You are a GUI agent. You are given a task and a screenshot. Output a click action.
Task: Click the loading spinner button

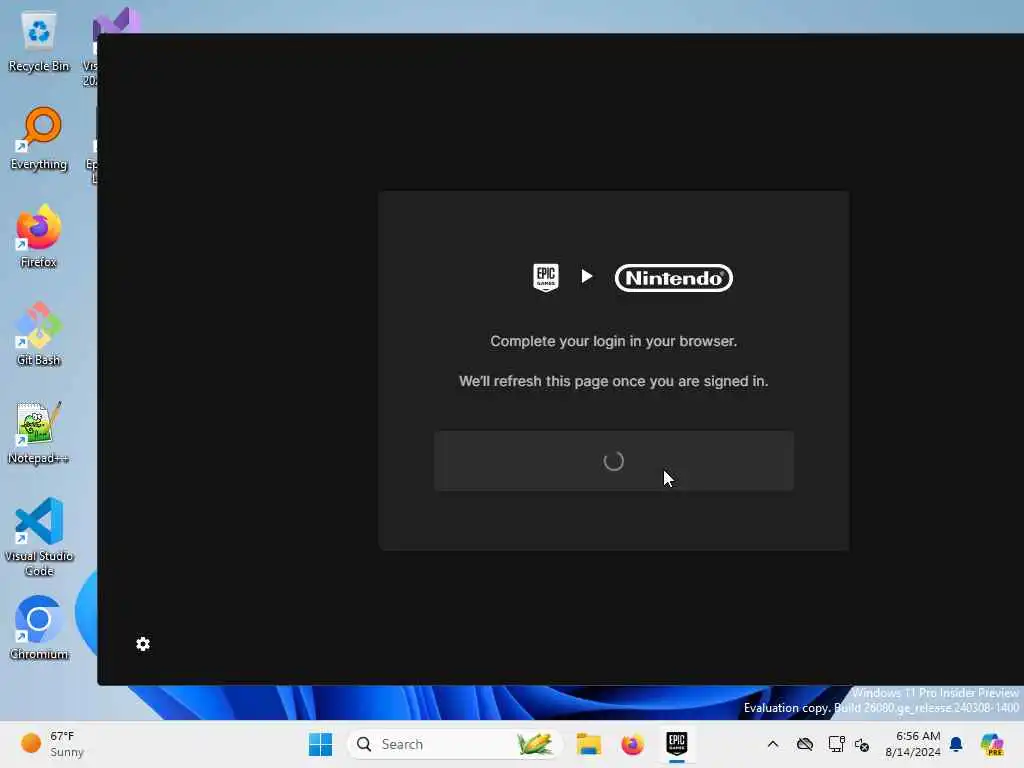[x=613, y=461]
